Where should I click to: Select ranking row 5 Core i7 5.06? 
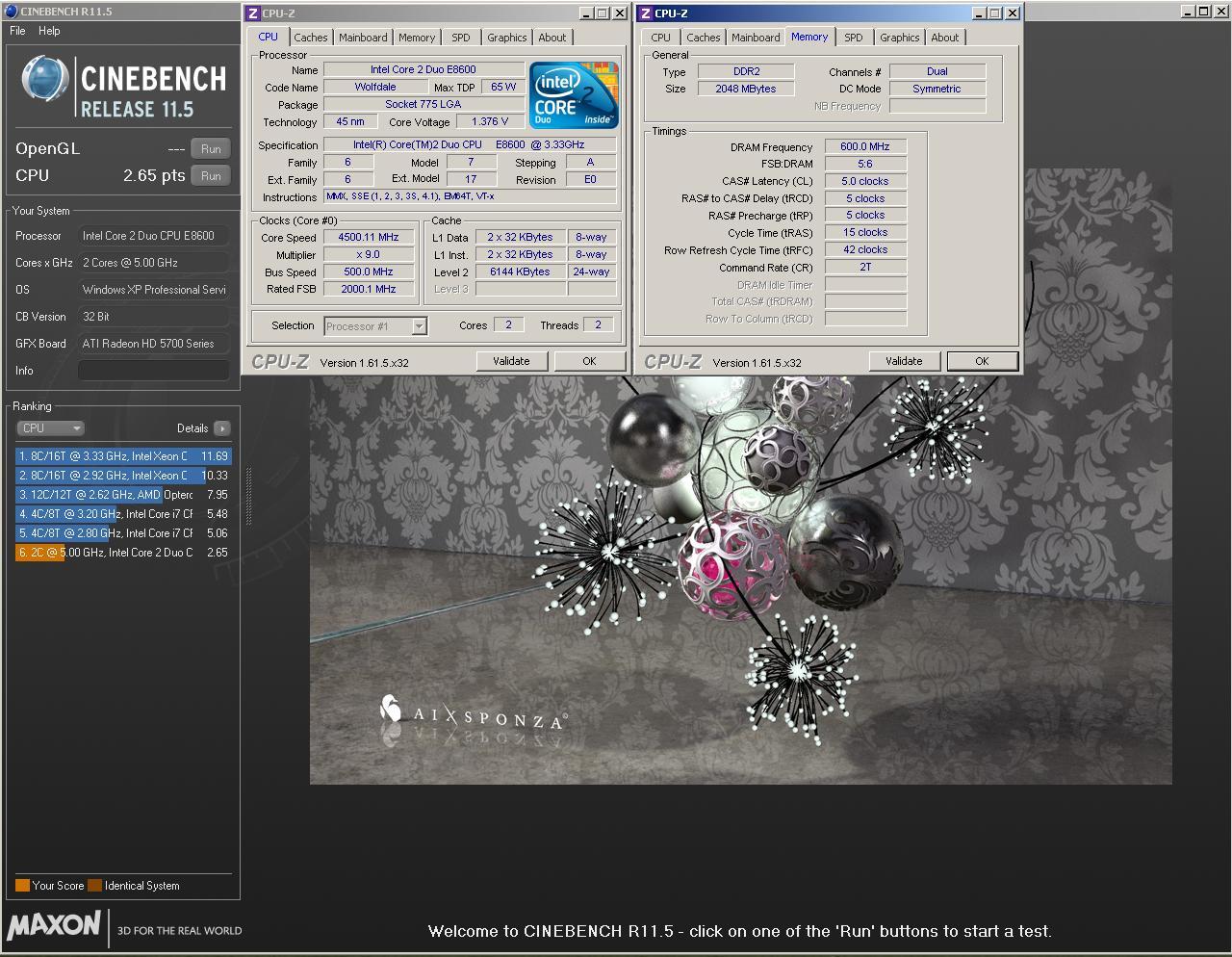click(123, 533)
